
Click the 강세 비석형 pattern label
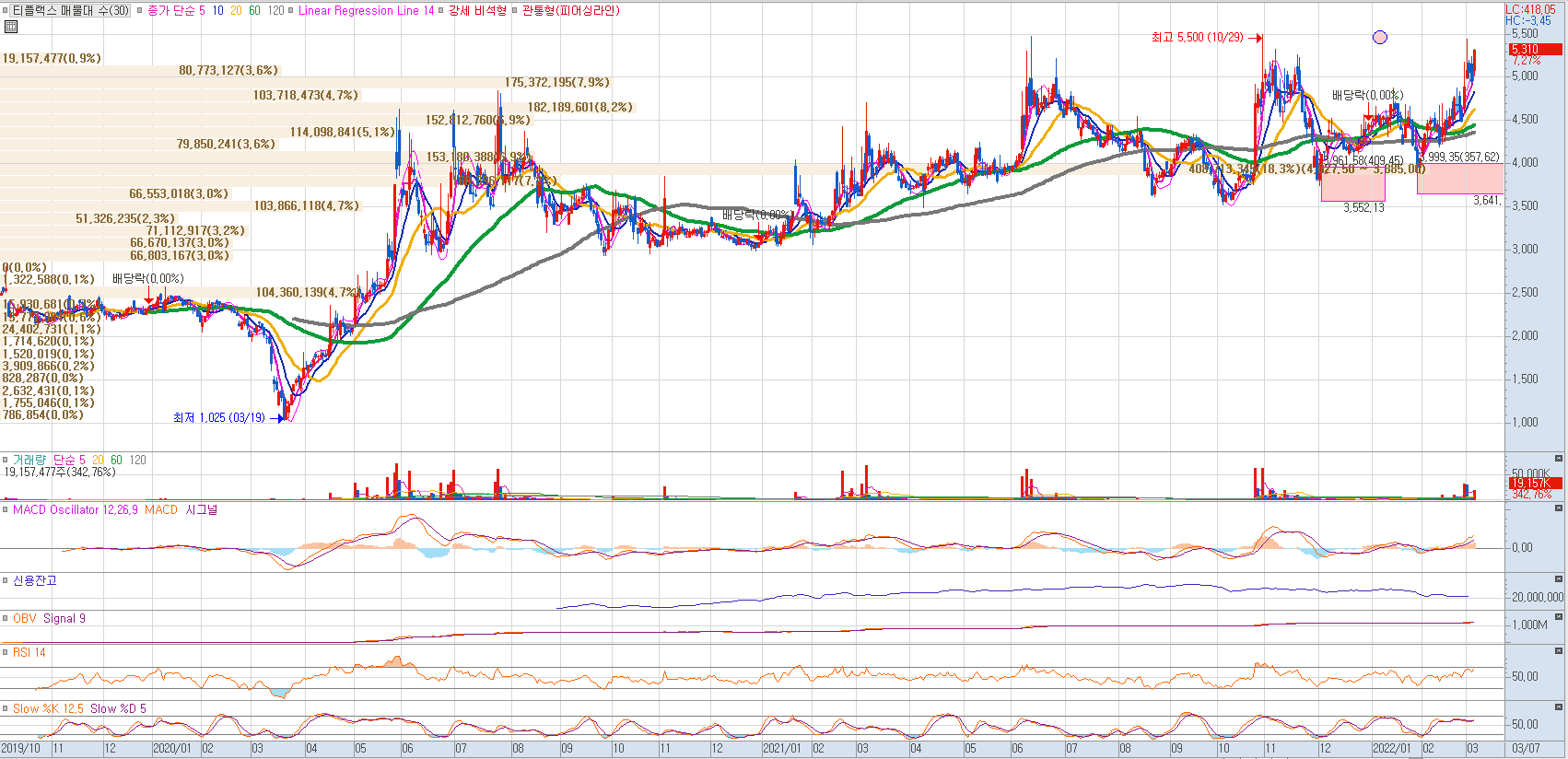coord(477,10)
